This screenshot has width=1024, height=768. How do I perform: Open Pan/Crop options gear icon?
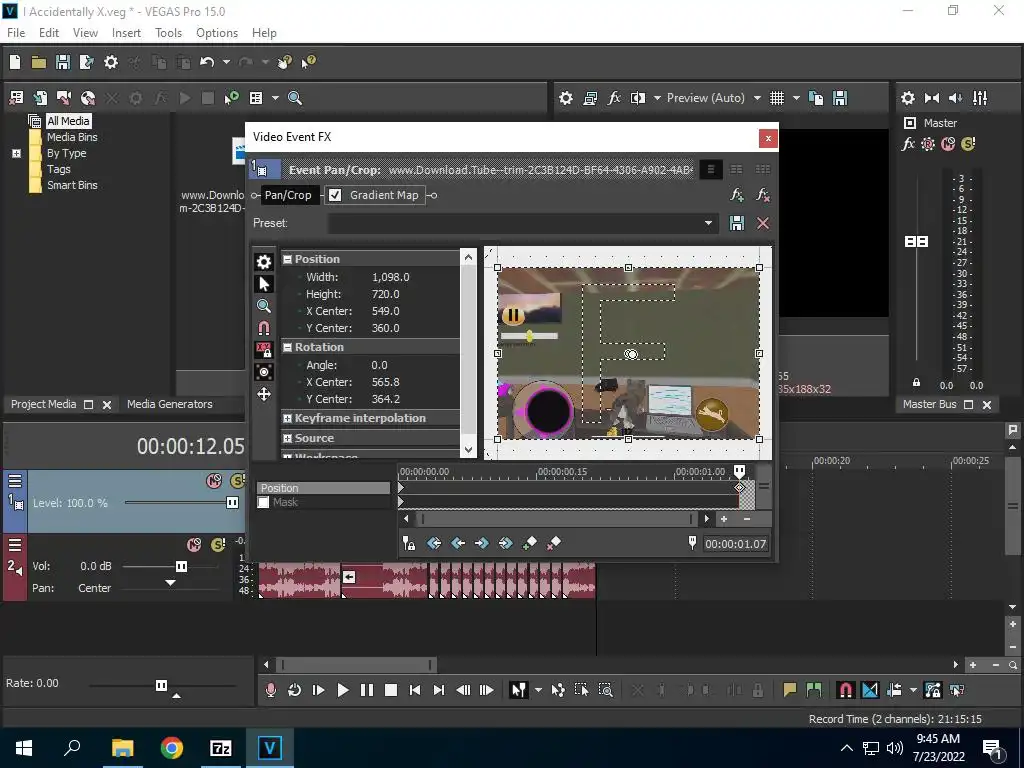[x=264, y=262]
